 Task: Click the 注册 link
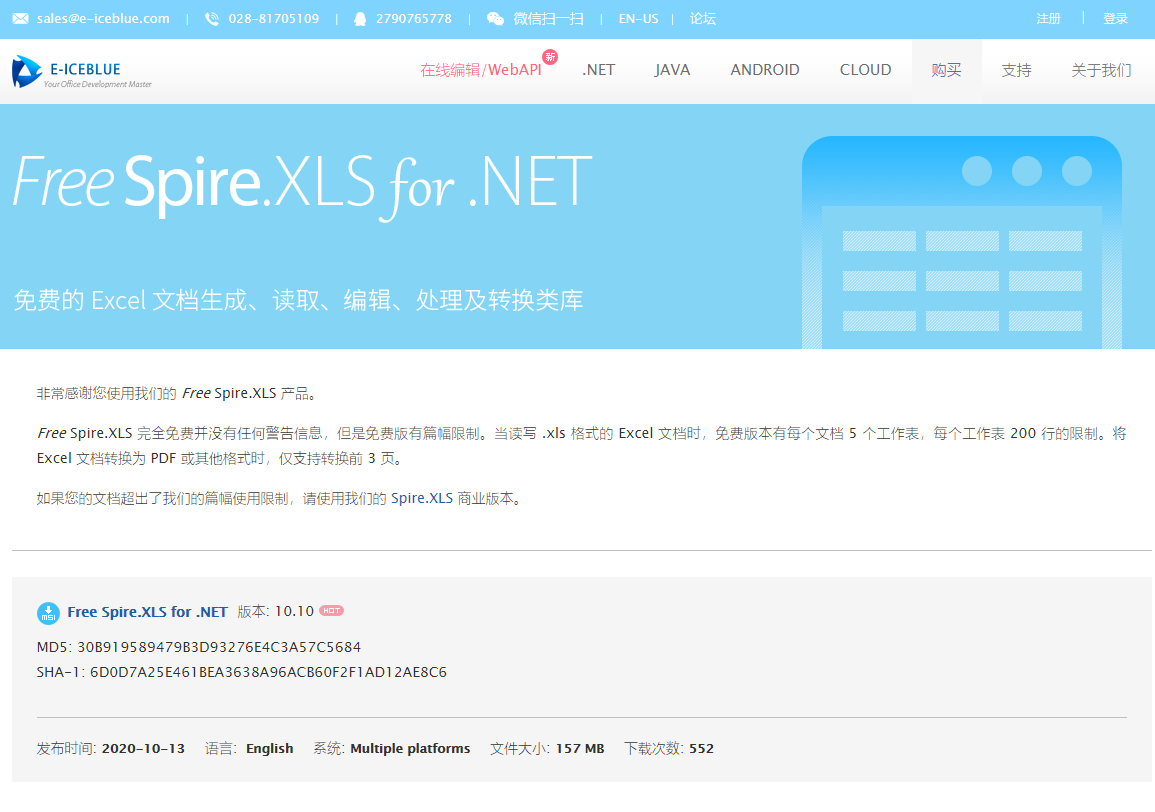1048,18
